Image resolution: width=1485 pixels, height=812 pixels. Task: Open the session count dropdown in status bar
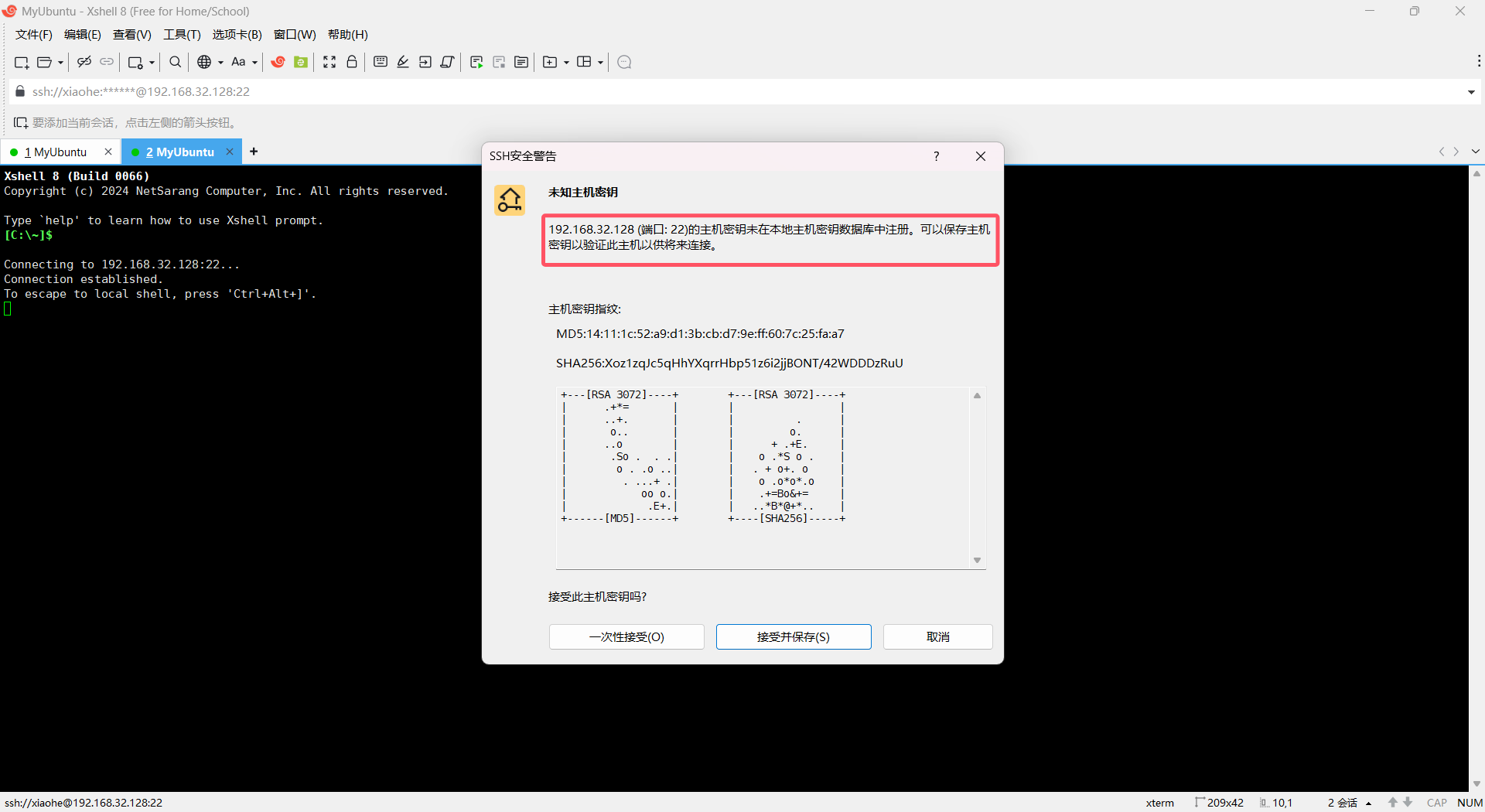tap(1371, 803)
